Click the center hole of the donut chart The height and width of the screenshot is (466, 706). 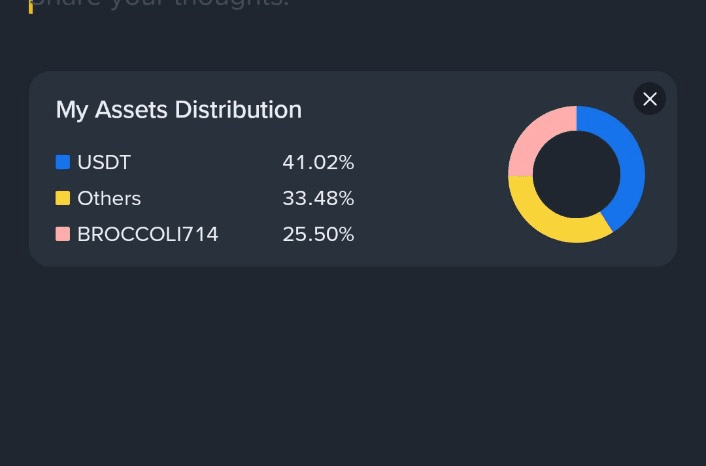point(577,175)
